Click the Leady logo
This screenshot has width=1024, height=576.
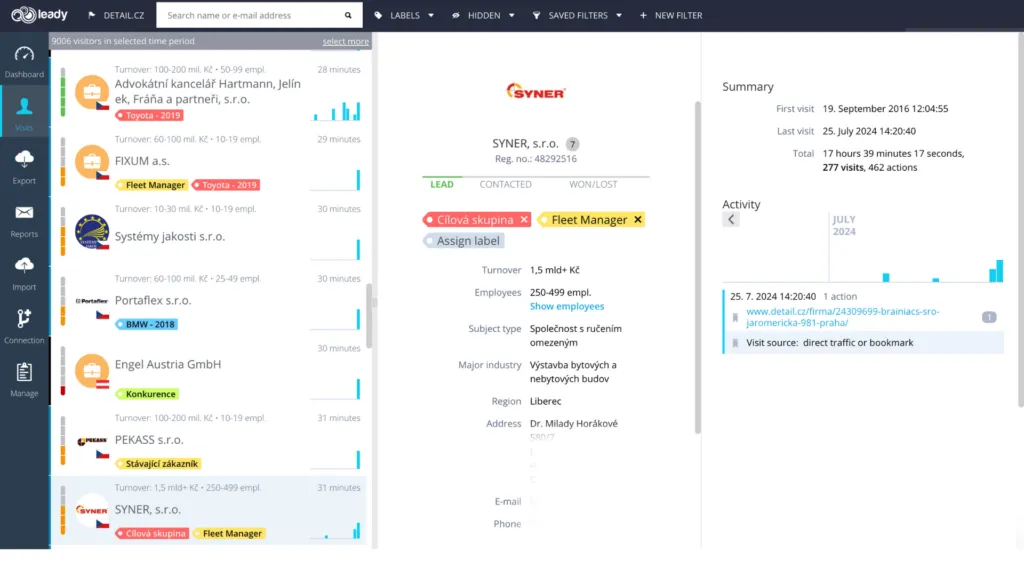point(39,14)
